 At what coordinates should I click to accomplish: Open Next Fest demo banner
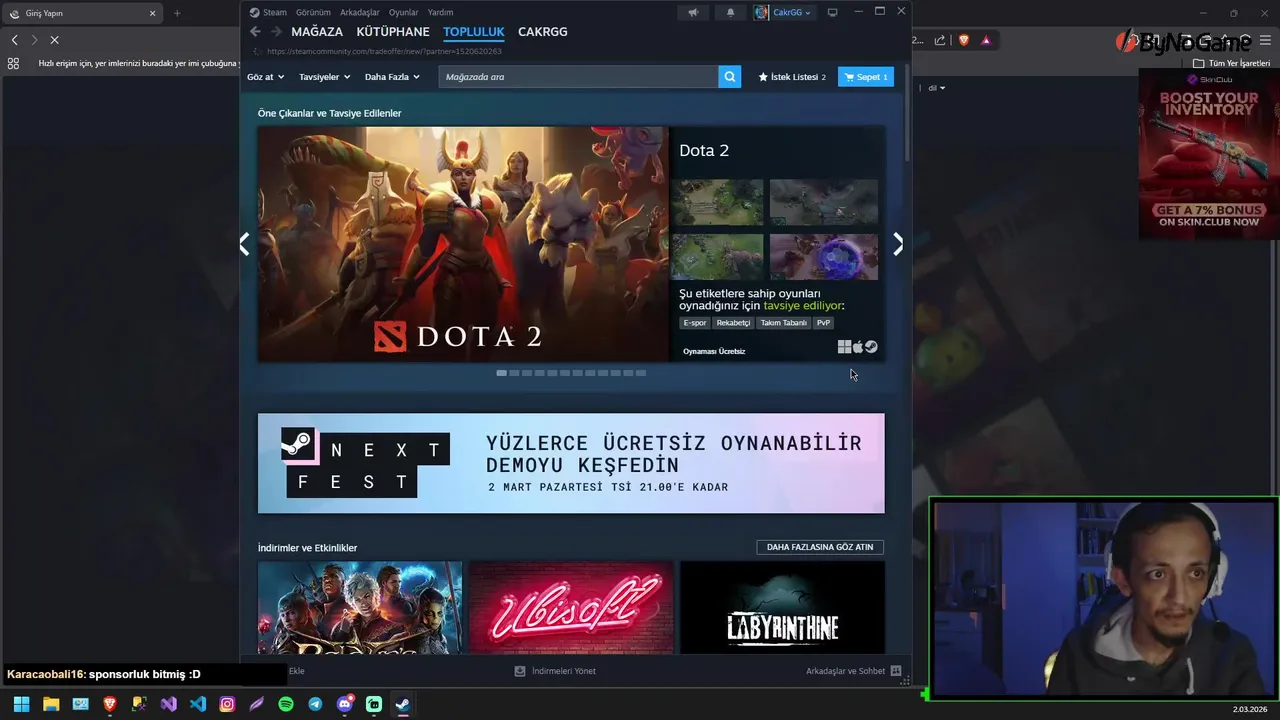click(x=571, y=463)
